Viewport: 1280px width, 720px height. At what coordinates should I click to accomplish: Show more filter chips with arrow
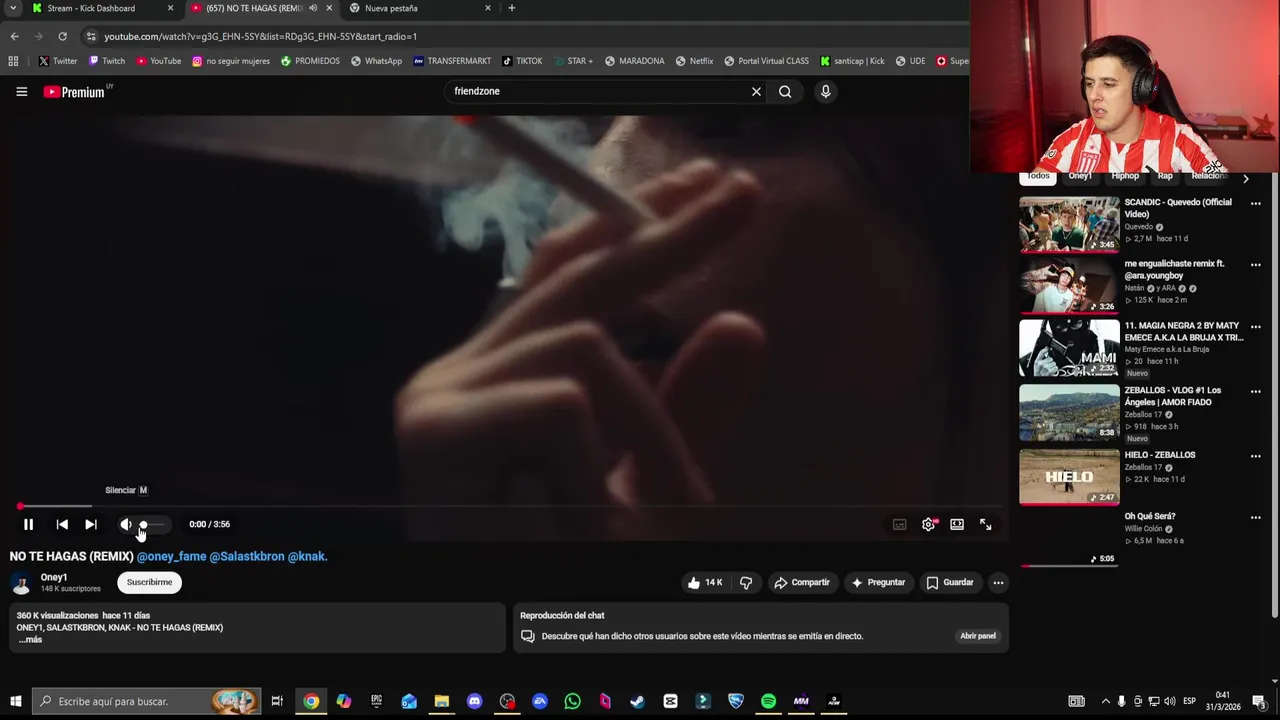pos(1245,179)
